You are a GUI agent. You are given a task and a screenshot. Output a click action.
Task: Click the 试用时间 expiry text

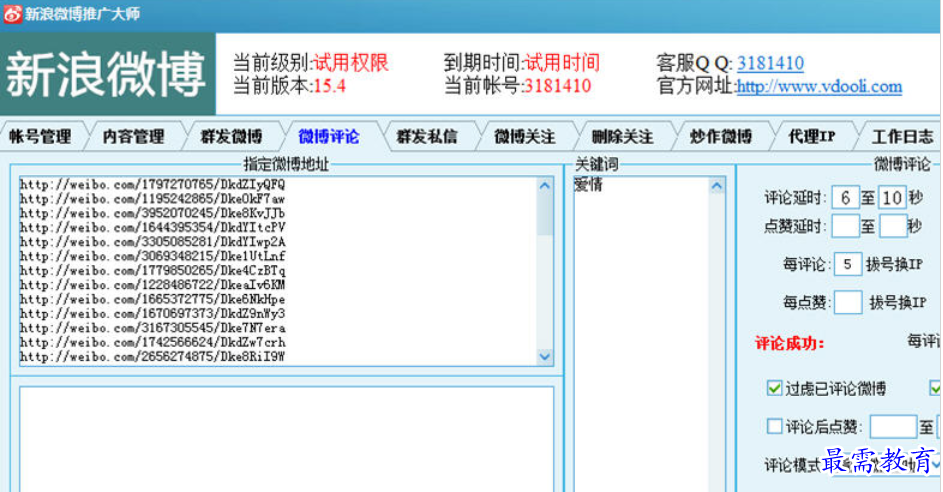(562, 63)
